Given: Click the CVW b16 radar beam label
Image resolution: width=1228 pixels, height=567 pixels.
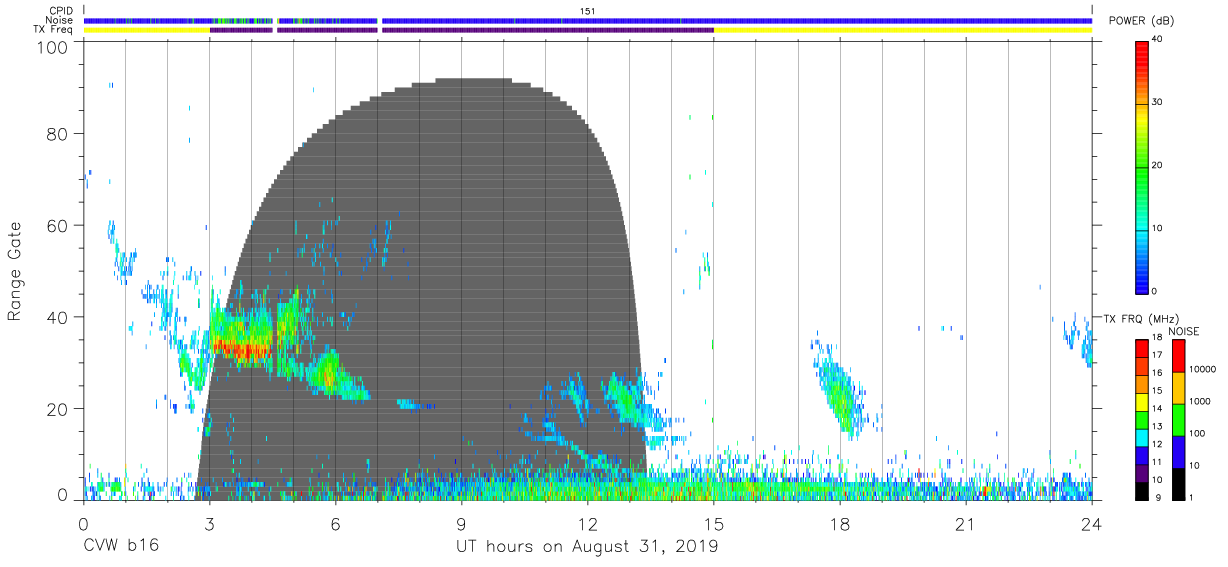Looking at the screenshot, I should 121,547.
